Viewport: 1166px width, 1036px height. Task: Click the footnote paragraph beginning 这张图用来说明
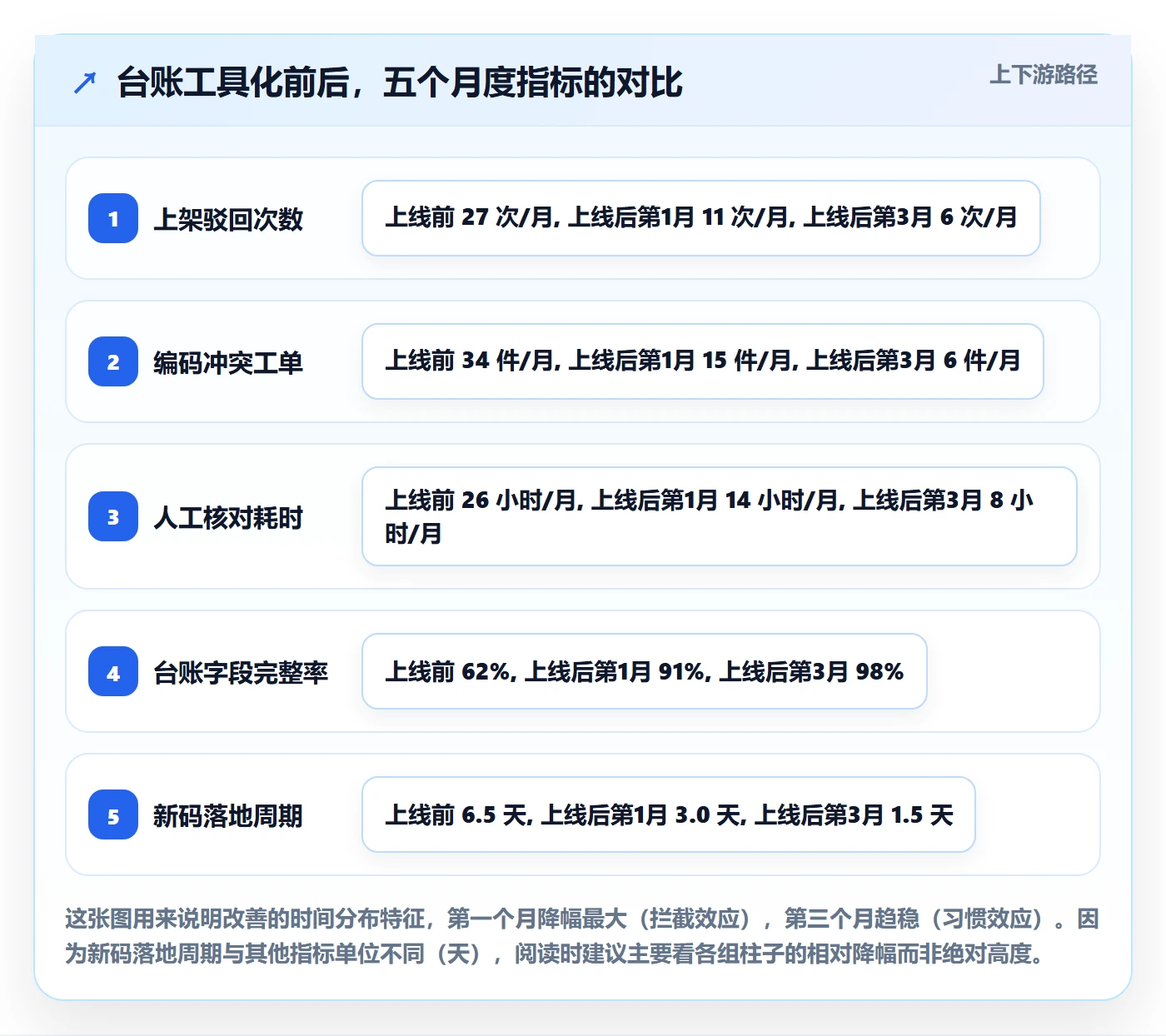click(x=582, y=935)
